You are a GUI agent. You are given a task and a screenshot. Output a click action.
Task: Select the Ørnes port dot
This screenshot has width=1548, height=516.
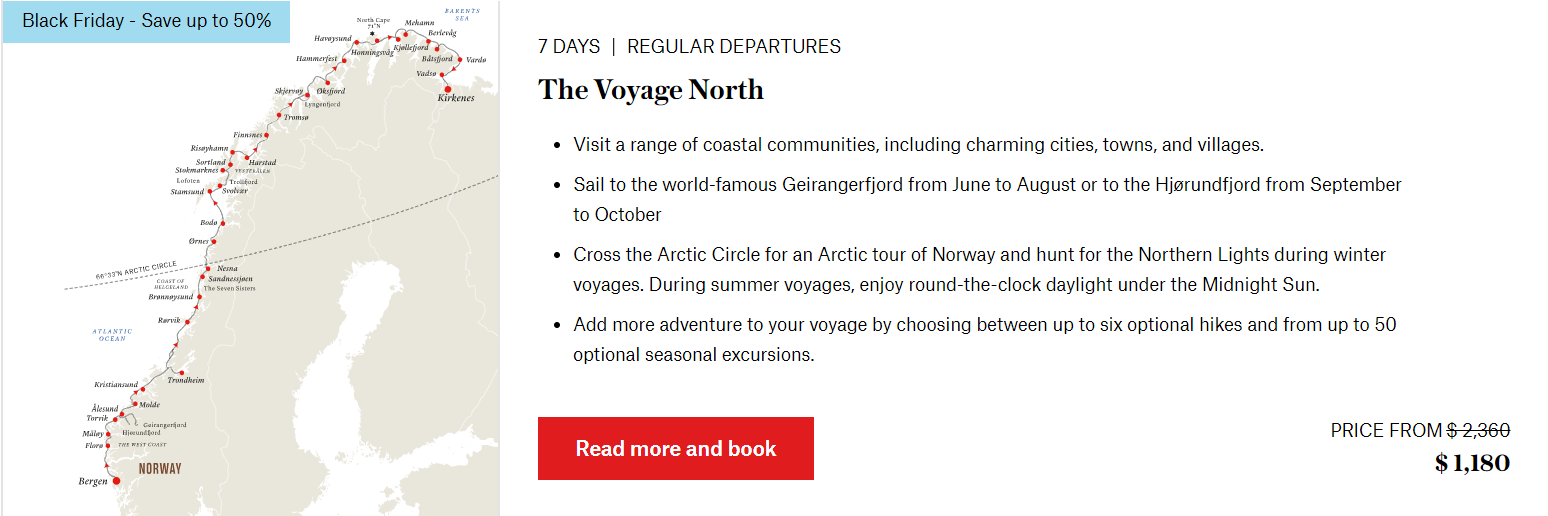point(213,241)
